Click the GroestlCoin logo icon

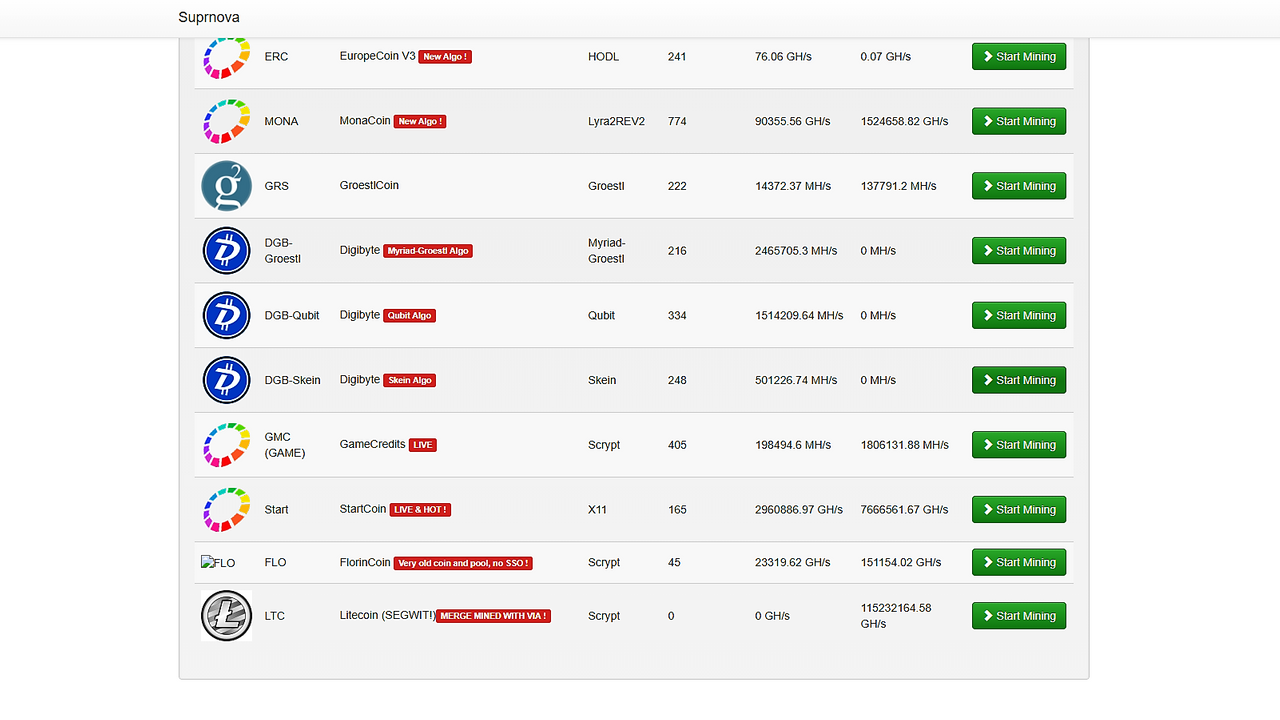click(226, 185)
